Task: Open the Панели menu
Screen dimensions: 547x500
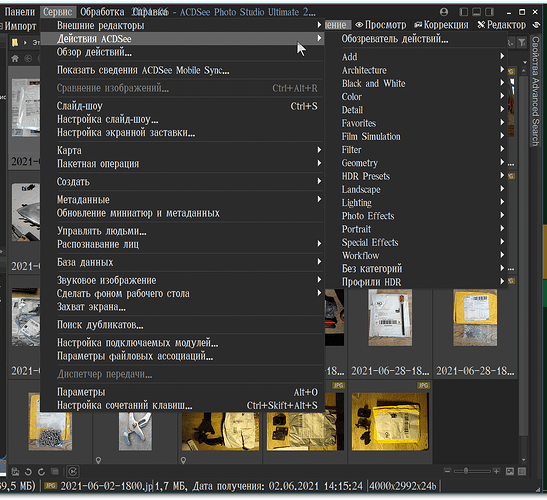Action: coord(20,12)
